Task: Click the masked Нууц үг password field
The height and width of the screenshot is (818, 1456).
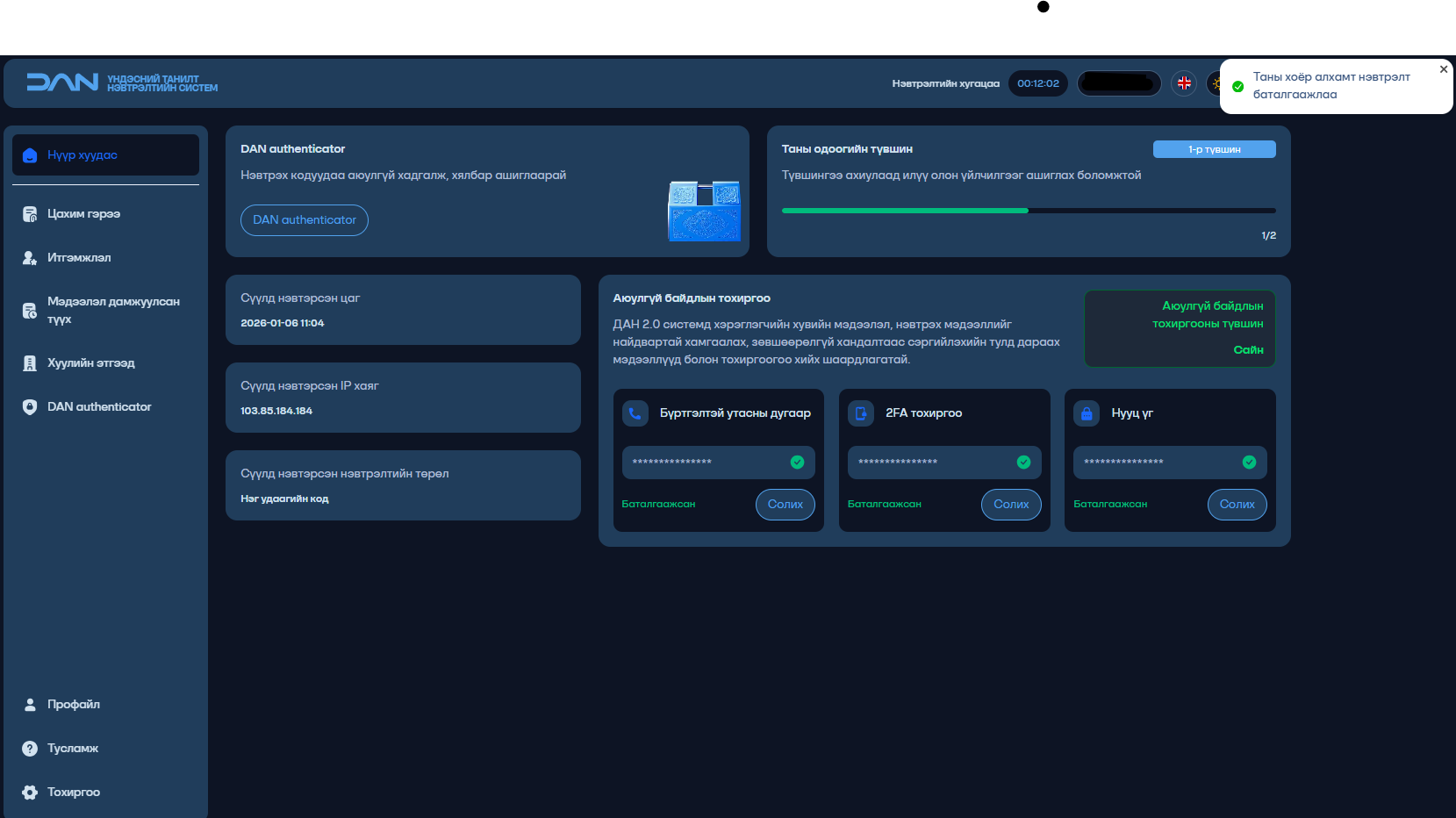Action: [1170, 463]
